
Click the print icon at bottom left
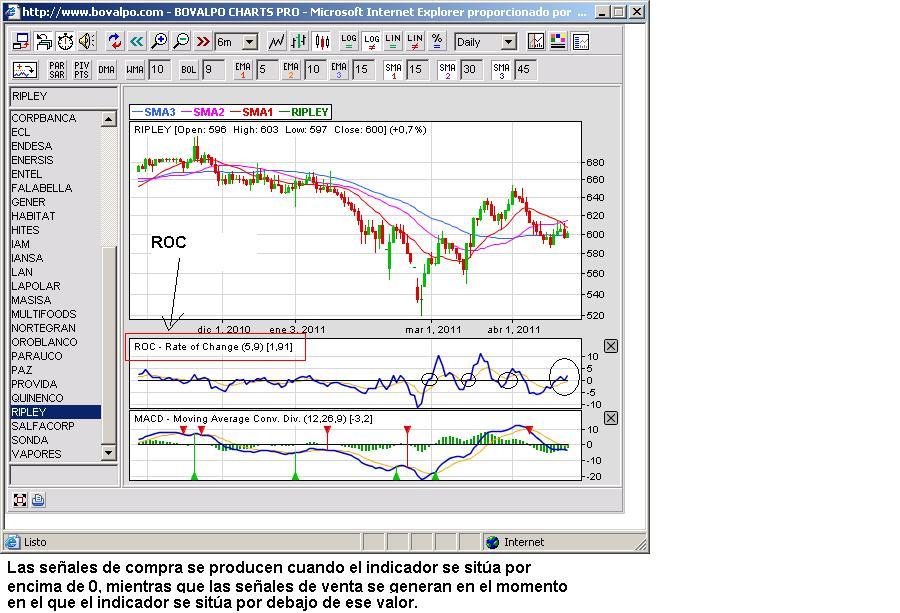click(38, 500)
